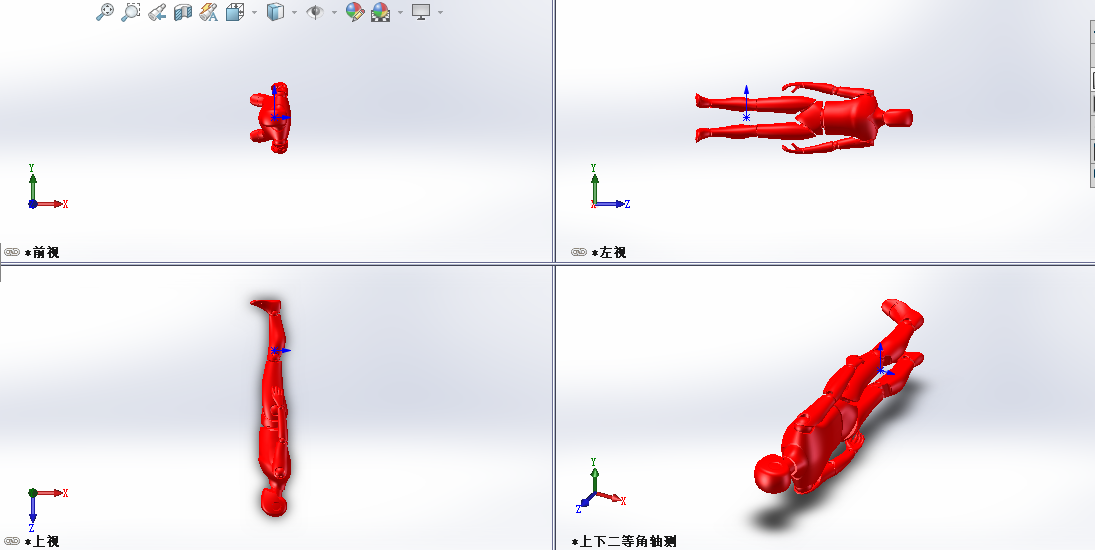The height and width of the screenshot is (550, 1095).
Task: Click the XY coordinate triad in 前视 viewport
Action: (x=47, y=187)
